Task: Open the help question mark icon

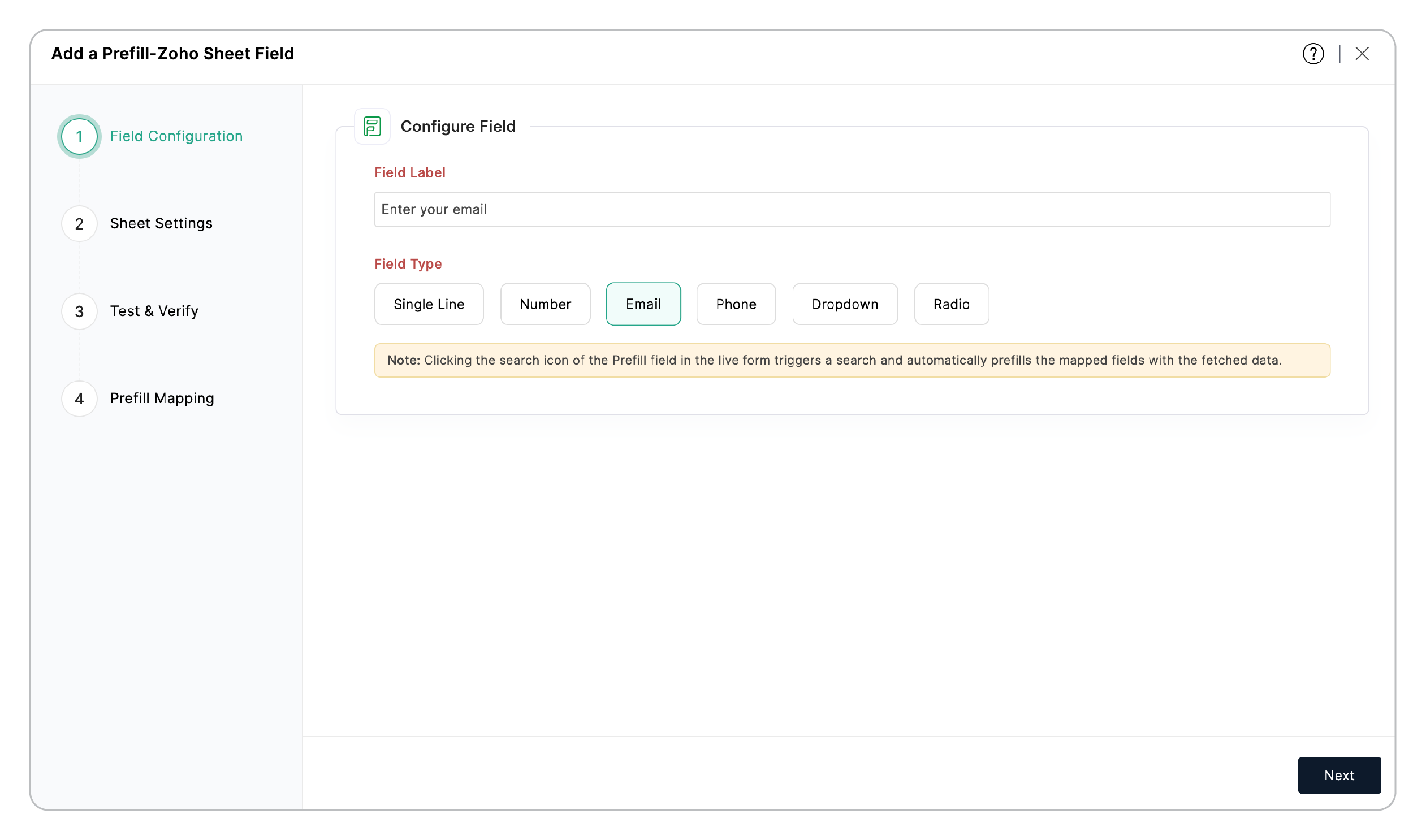Action: pyautogui.click(x=1313, y=54)
